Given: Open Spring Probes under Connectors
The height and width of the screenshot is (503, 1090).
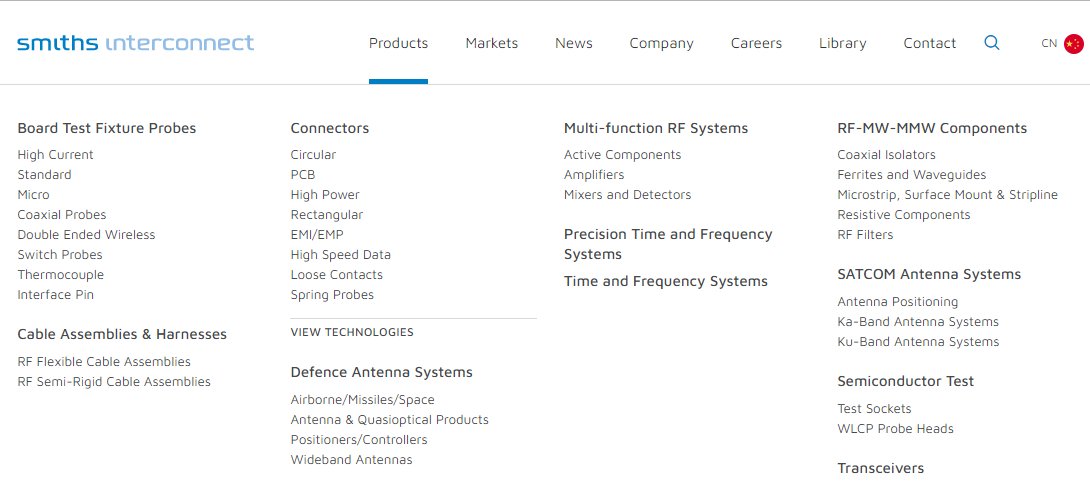Looking at the screenshot, I should pos(332,295).
